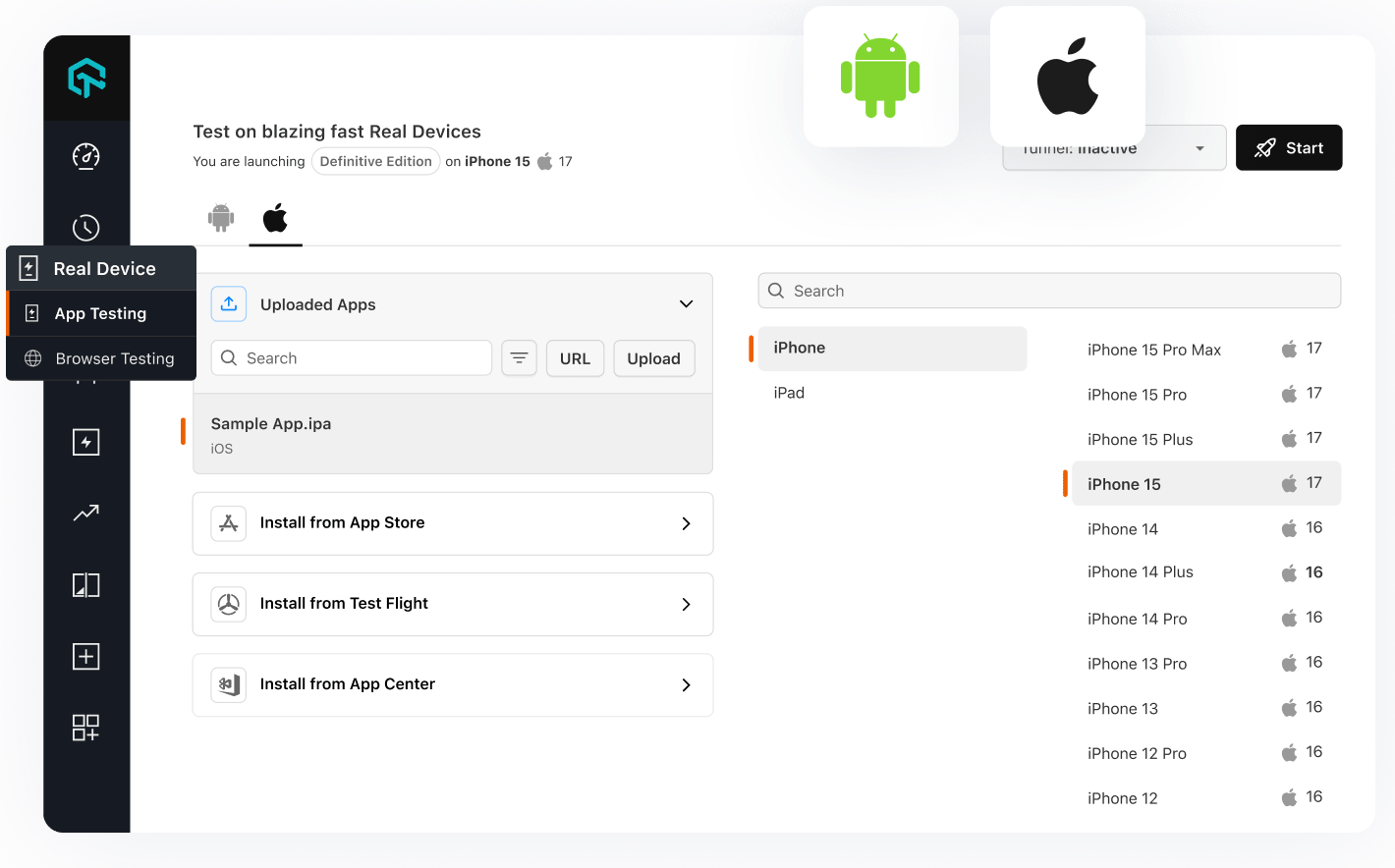Open the blue upload icon beside Uploaded Apps

228,303
